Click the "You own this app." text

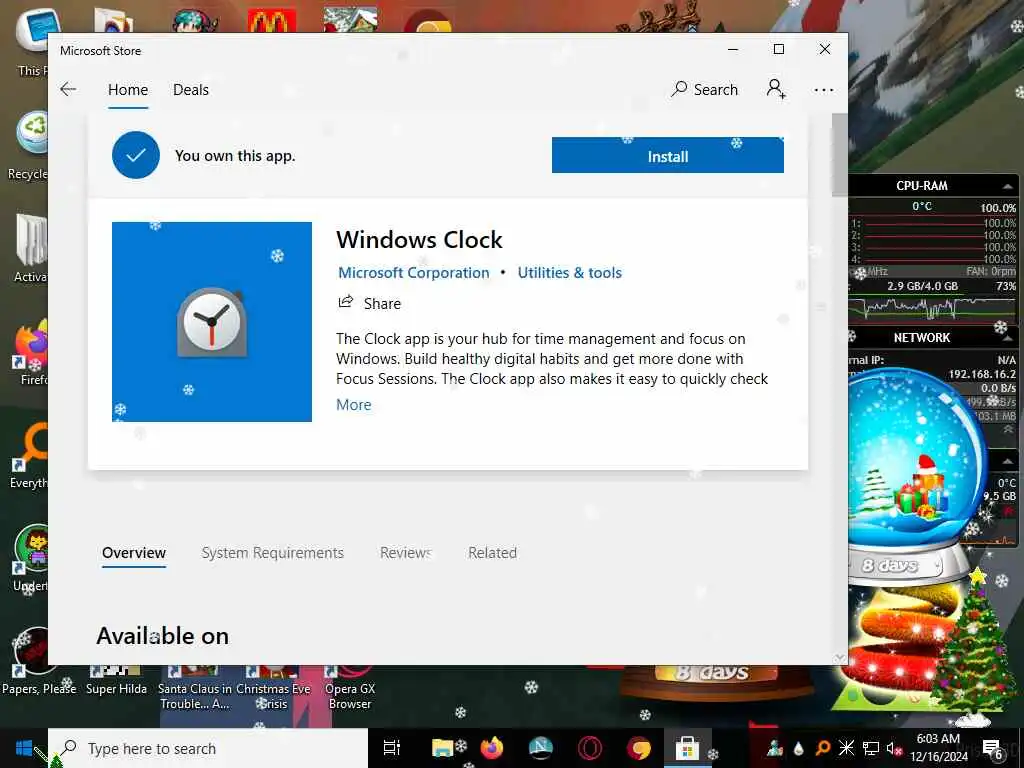click(x=235, y=155)
